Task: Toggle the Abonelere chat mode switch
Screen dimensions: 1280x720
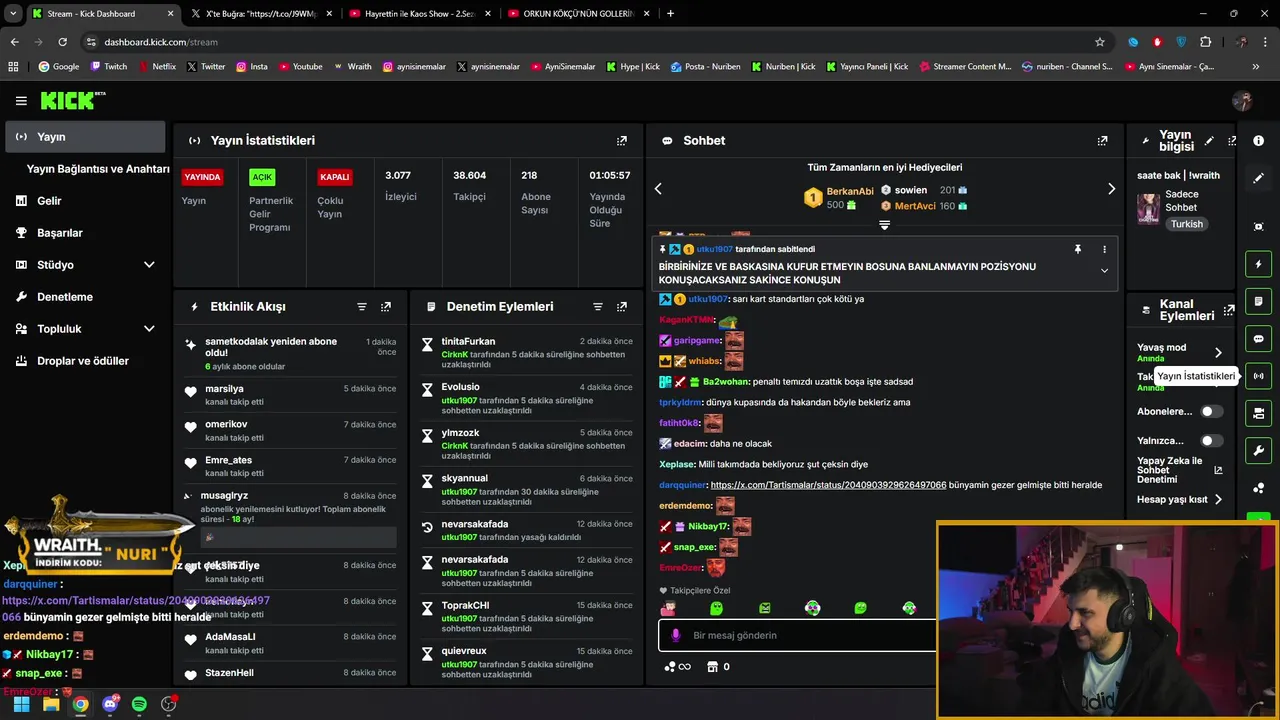Action: tap(1211, 411)
